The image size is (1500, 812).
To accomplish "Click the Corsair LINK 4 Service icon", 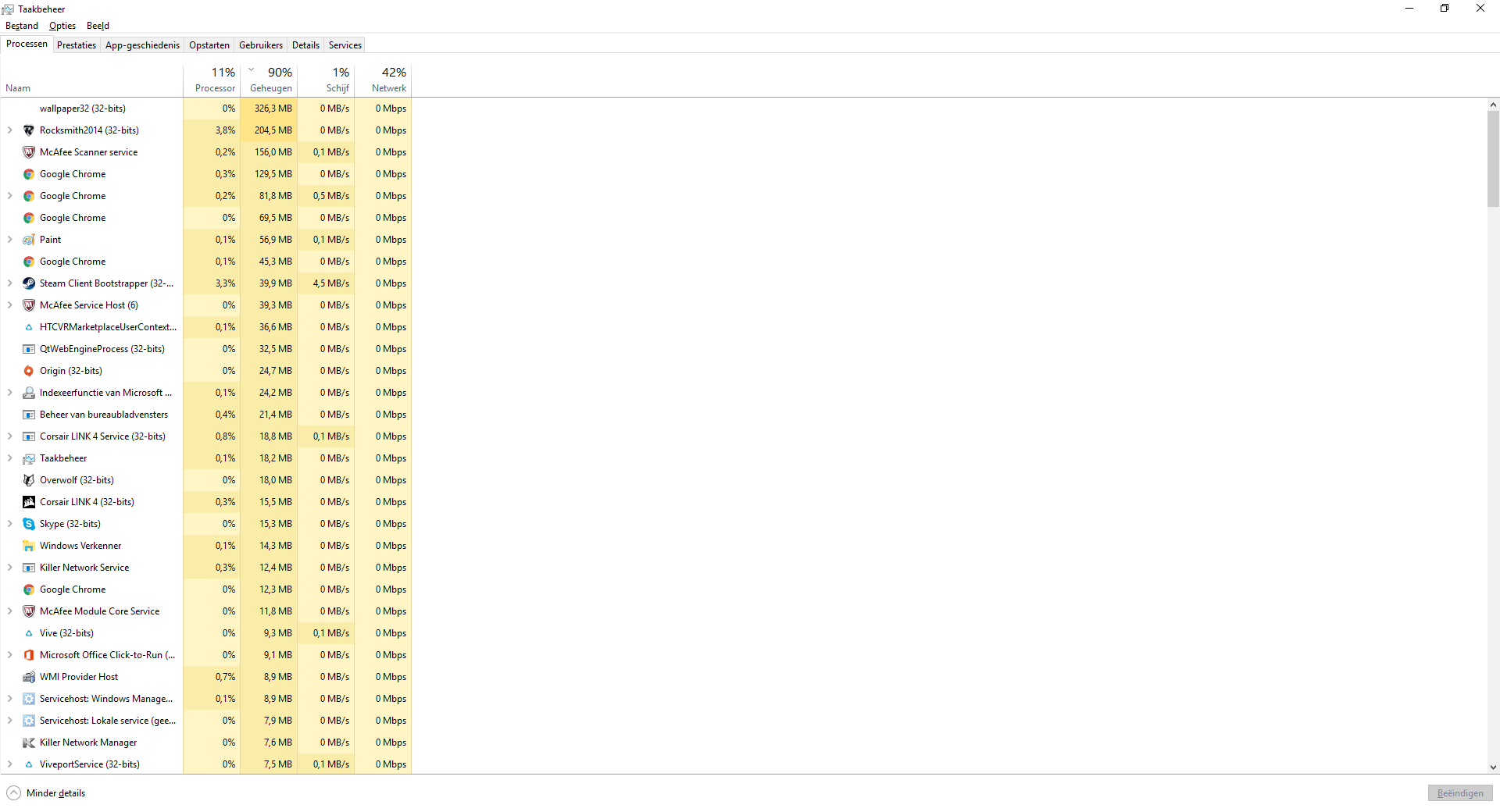I will (x=29, y=436).
